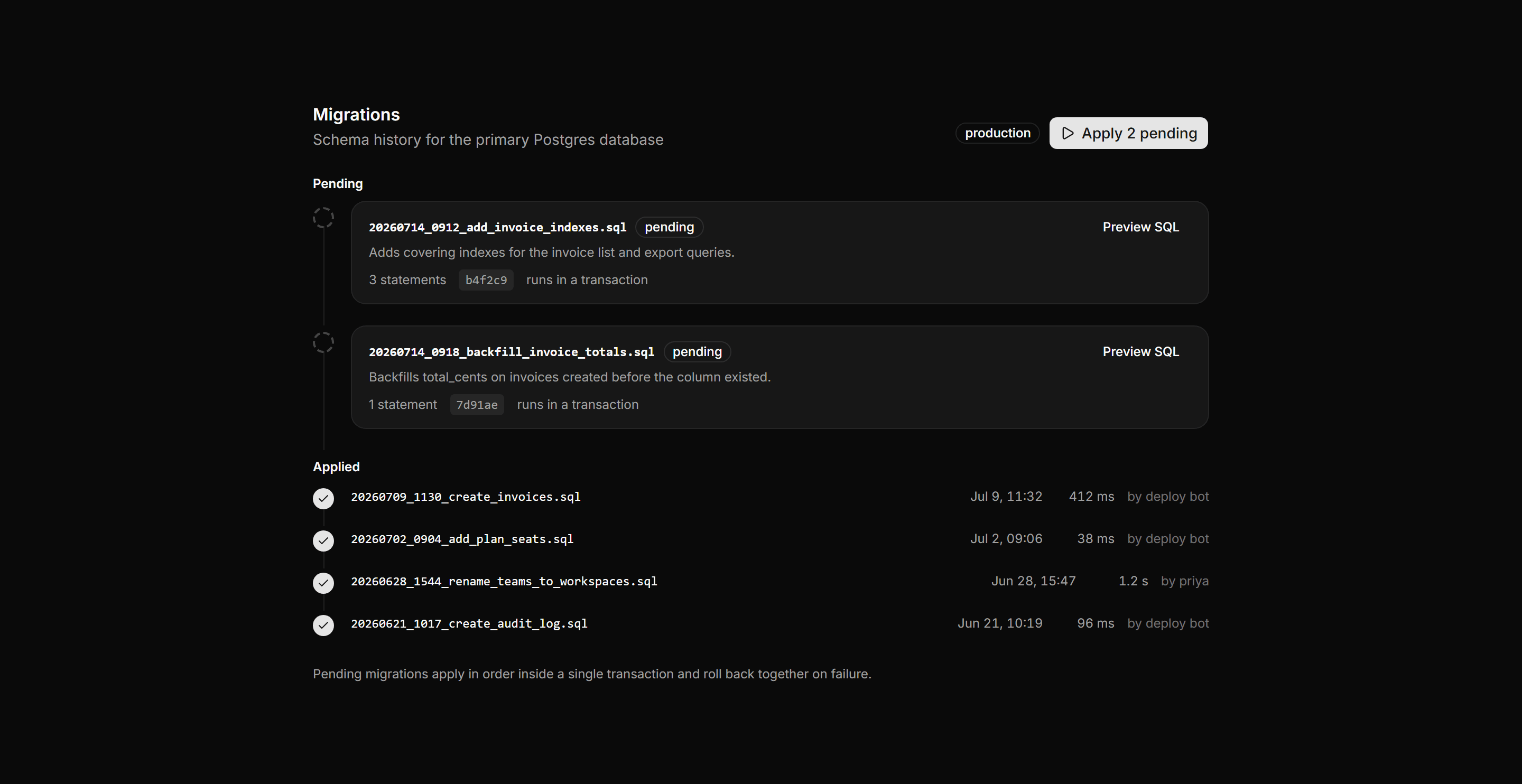Click the '412 ms' duration
The image size is (1522, 784).
[x=1091, y=496]
